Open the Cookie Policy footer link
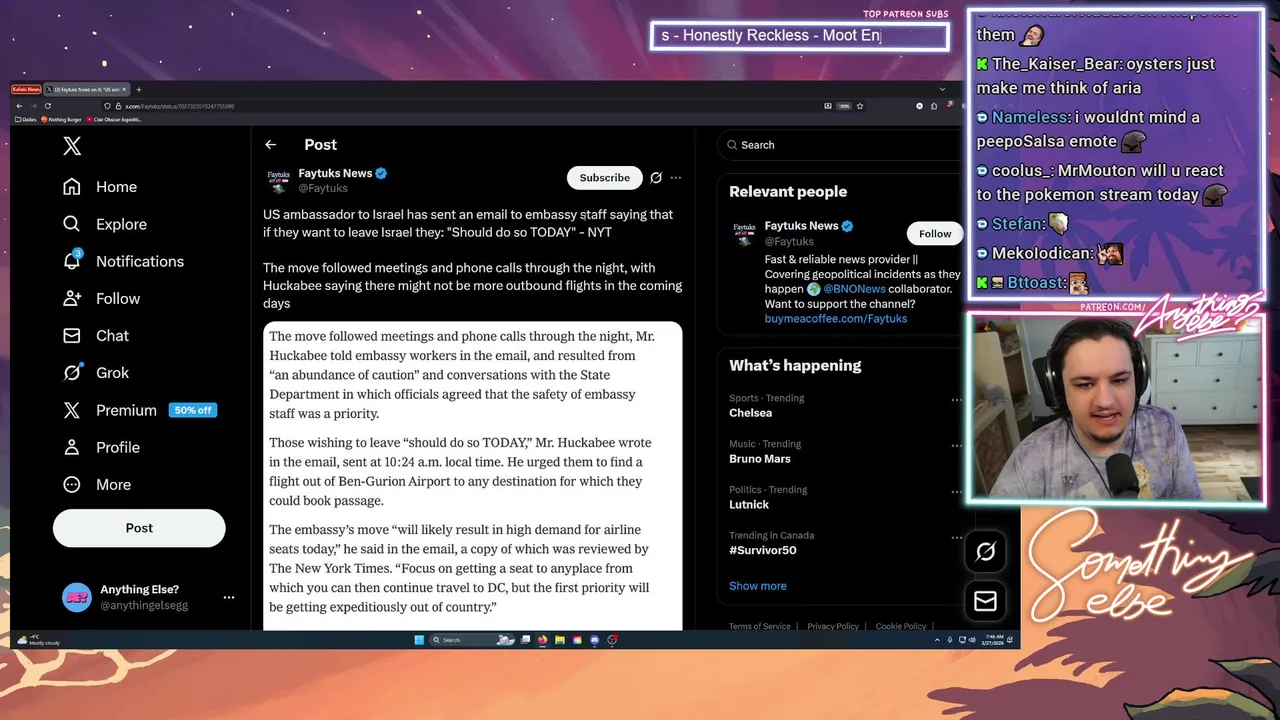 click(x=901, y=626)
